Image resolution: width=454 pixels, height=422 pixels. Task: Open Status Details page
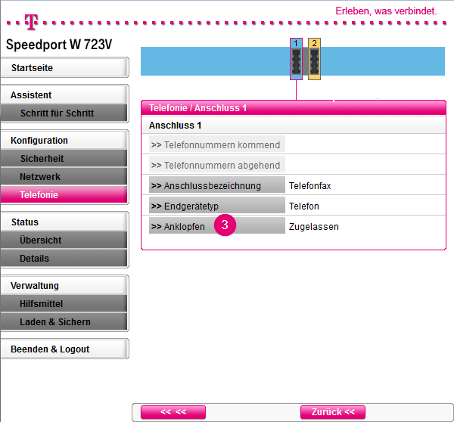pyautogui.click(x=64, y=258)
